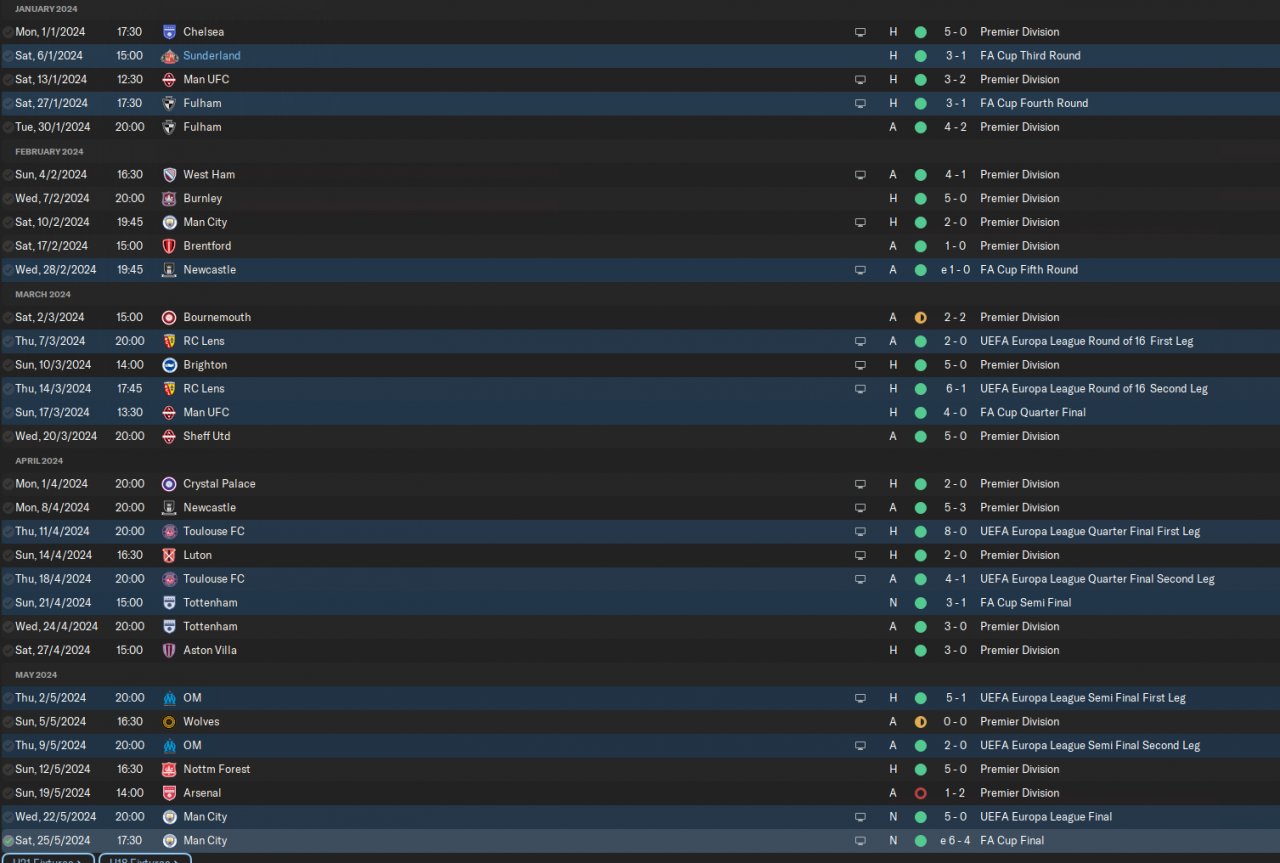Click the Arsenal team name

(x=202, y=794)
